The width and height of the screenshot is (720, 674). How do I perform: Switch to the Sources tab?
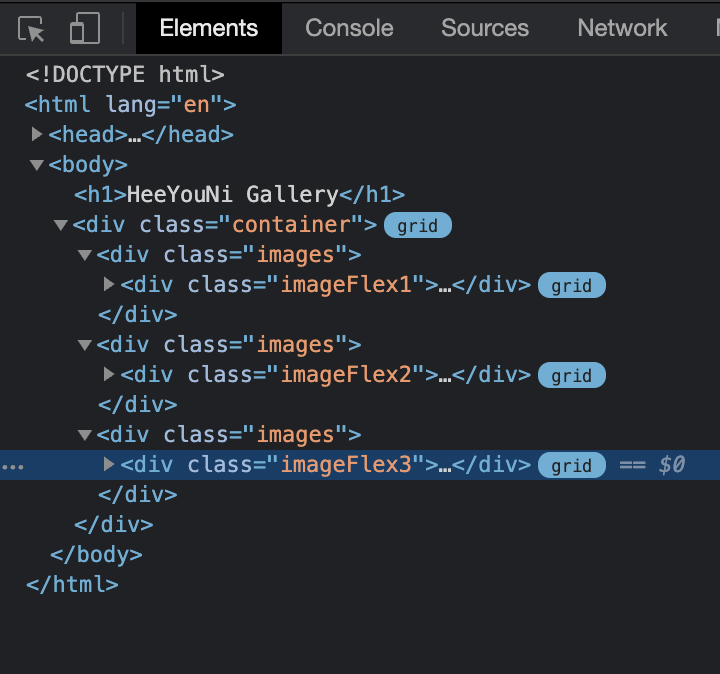[485, 28]
